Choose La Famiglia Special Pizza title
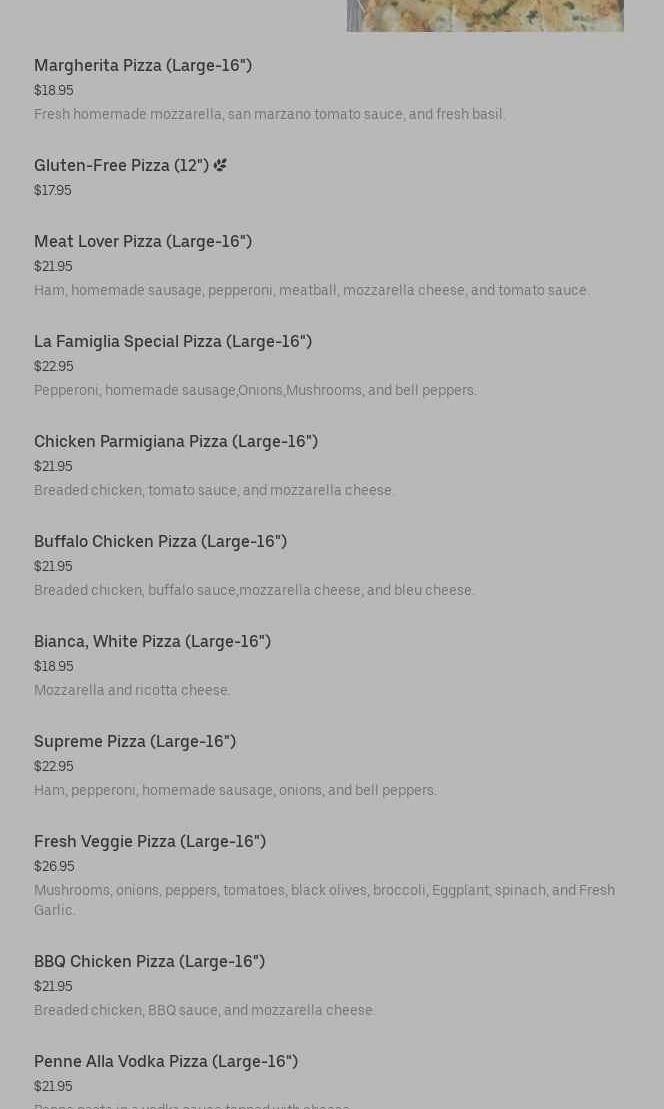 click(x=173, y=342)
